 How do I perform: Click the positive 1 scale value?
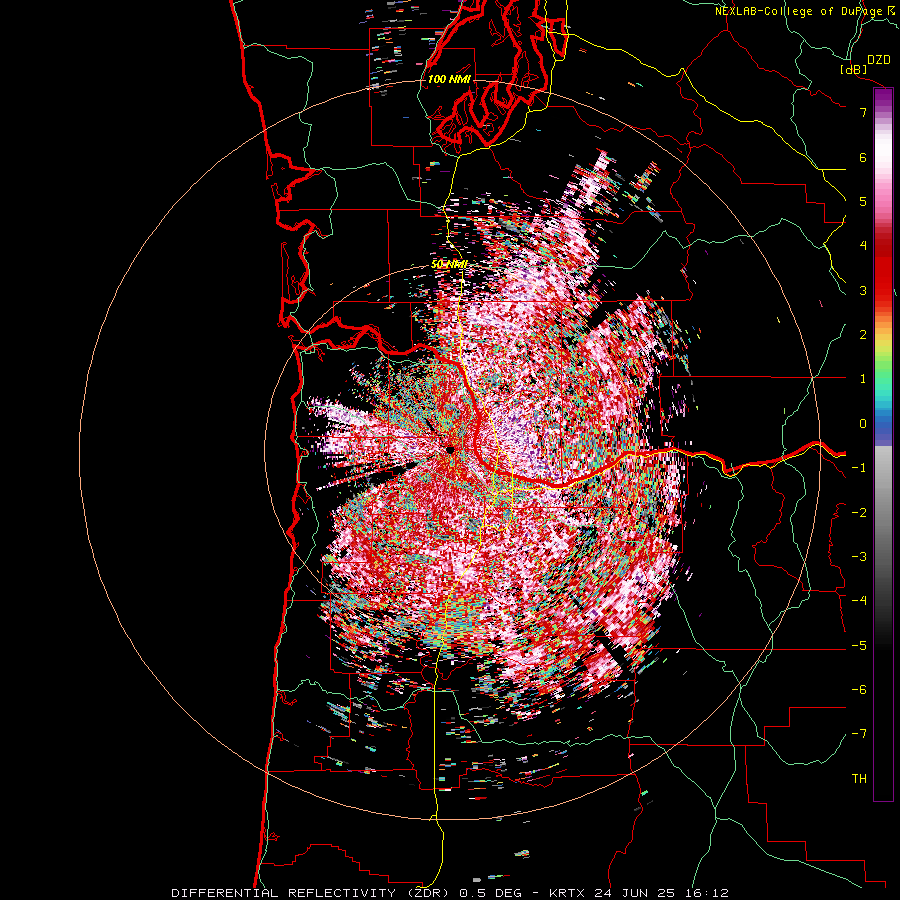pyautogui.click(x=863, y=379)
